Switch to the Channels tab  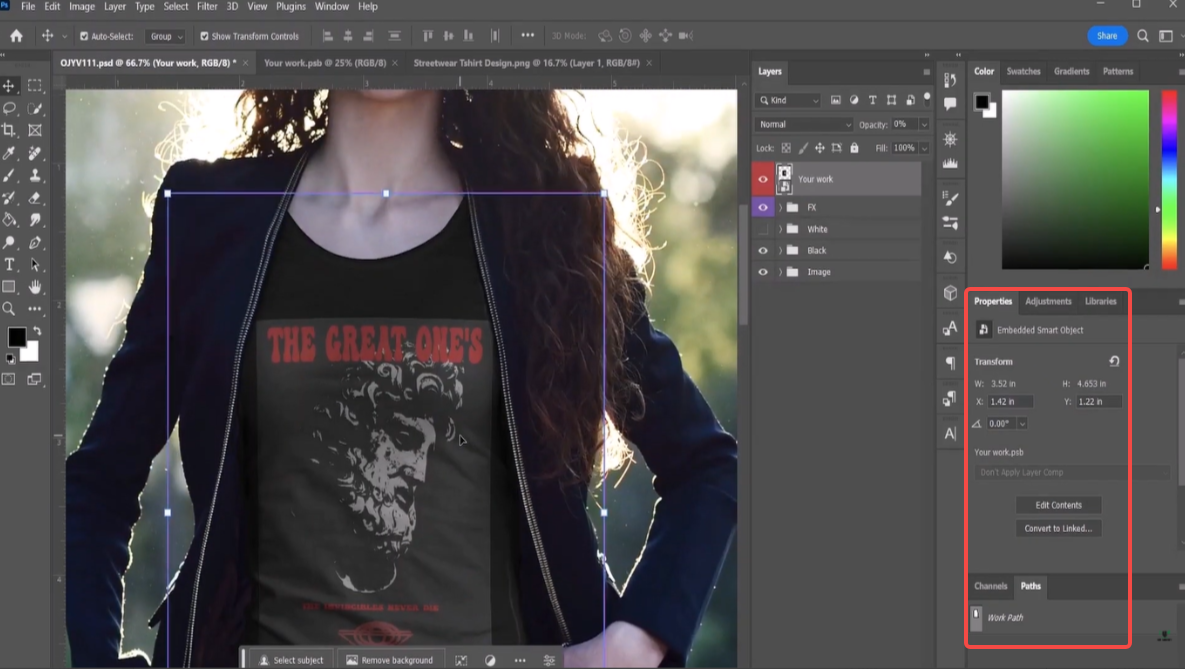pyautogui.click(x=990, y=586)
